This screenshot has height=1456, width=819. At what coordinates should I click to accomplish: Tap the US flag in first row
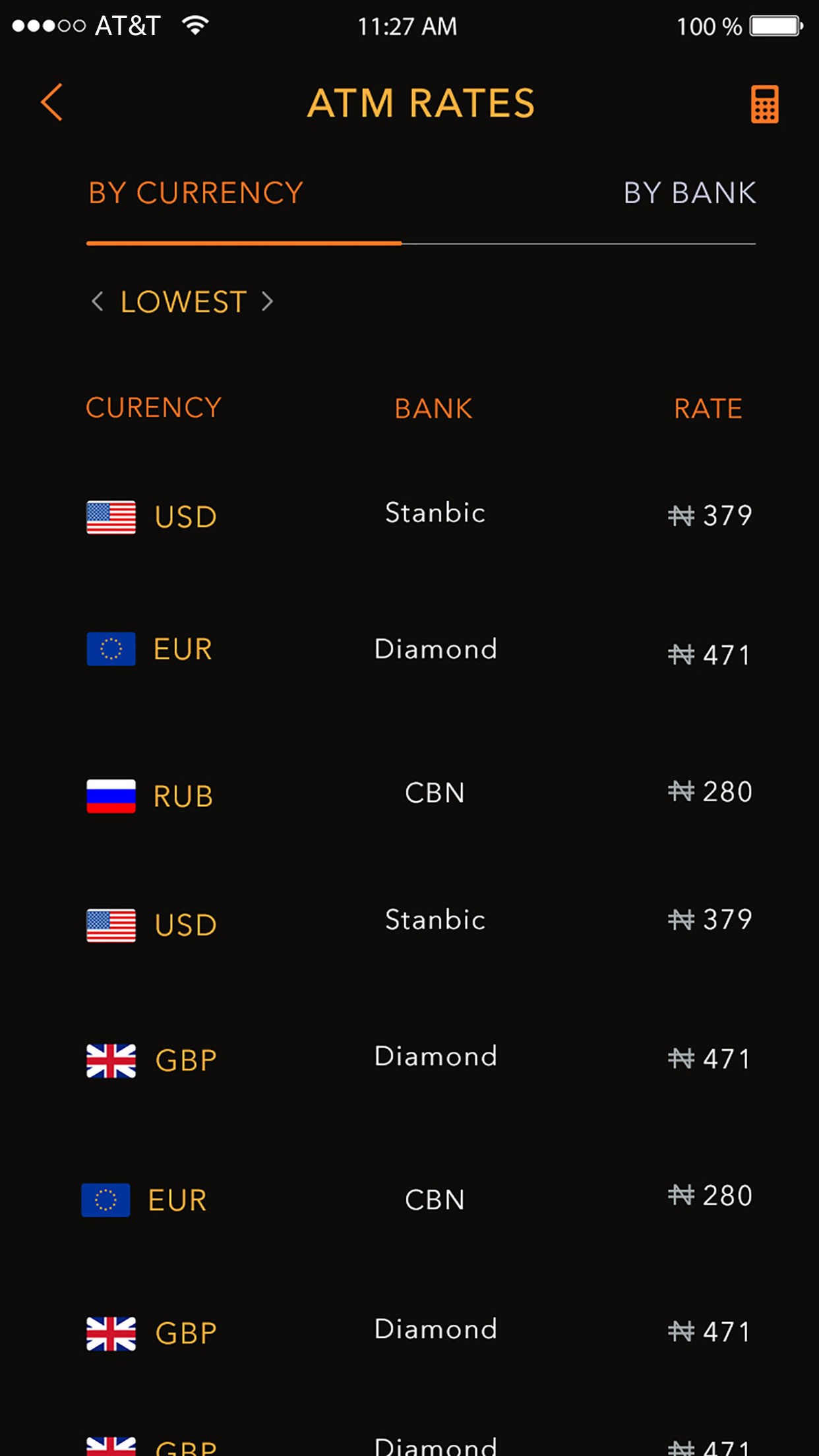[x=111, y=517]
